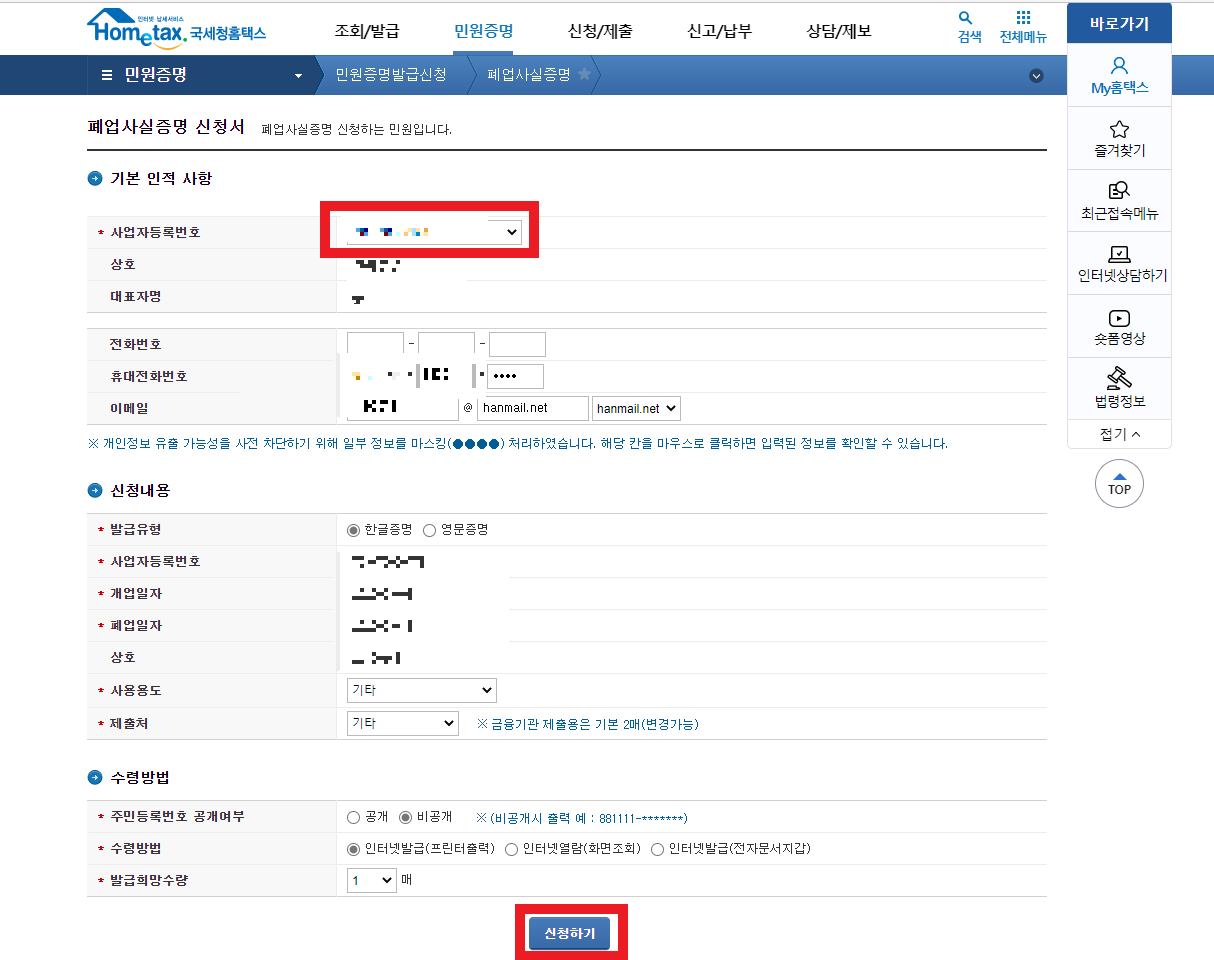Click first 전화번호 input box
Screen dimensions: 1214x960
click(375, 344)
